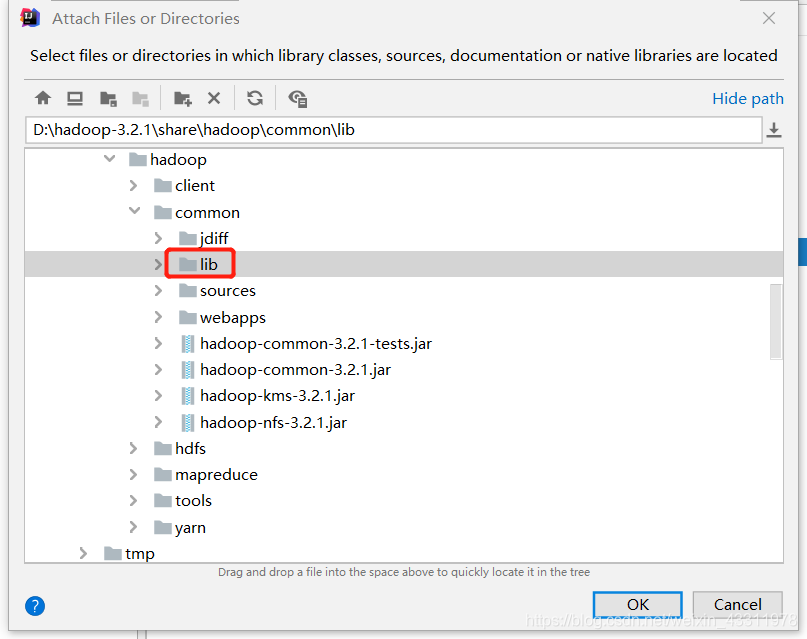Screen dimensions: 807x639
Task: Expand the mapreduce folder arrow
Action: 133,474
